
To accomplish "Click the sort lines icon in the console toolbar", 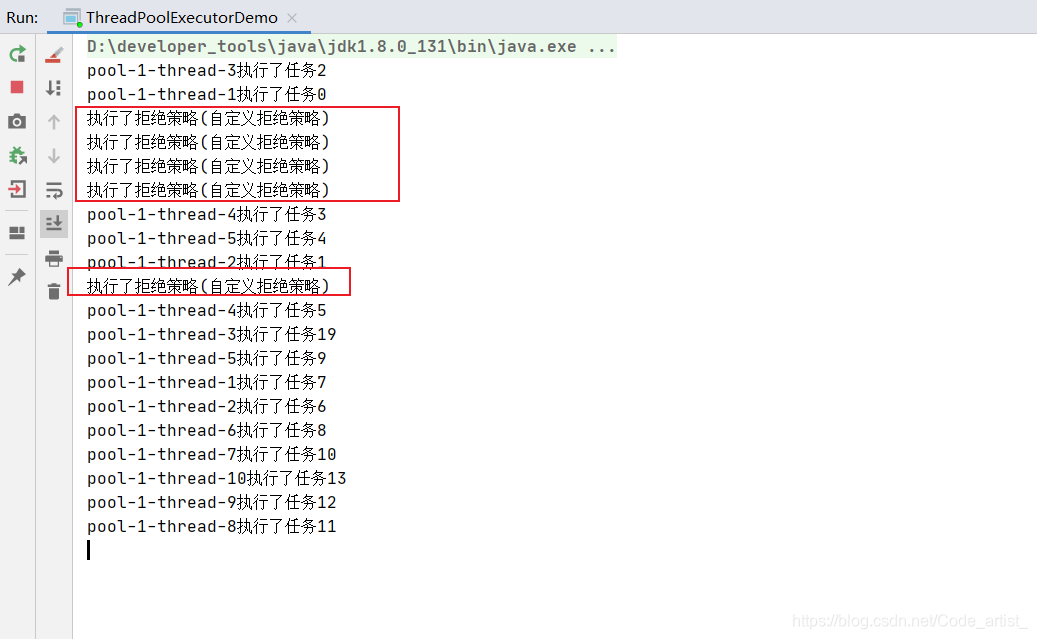I will click(54, 88).
